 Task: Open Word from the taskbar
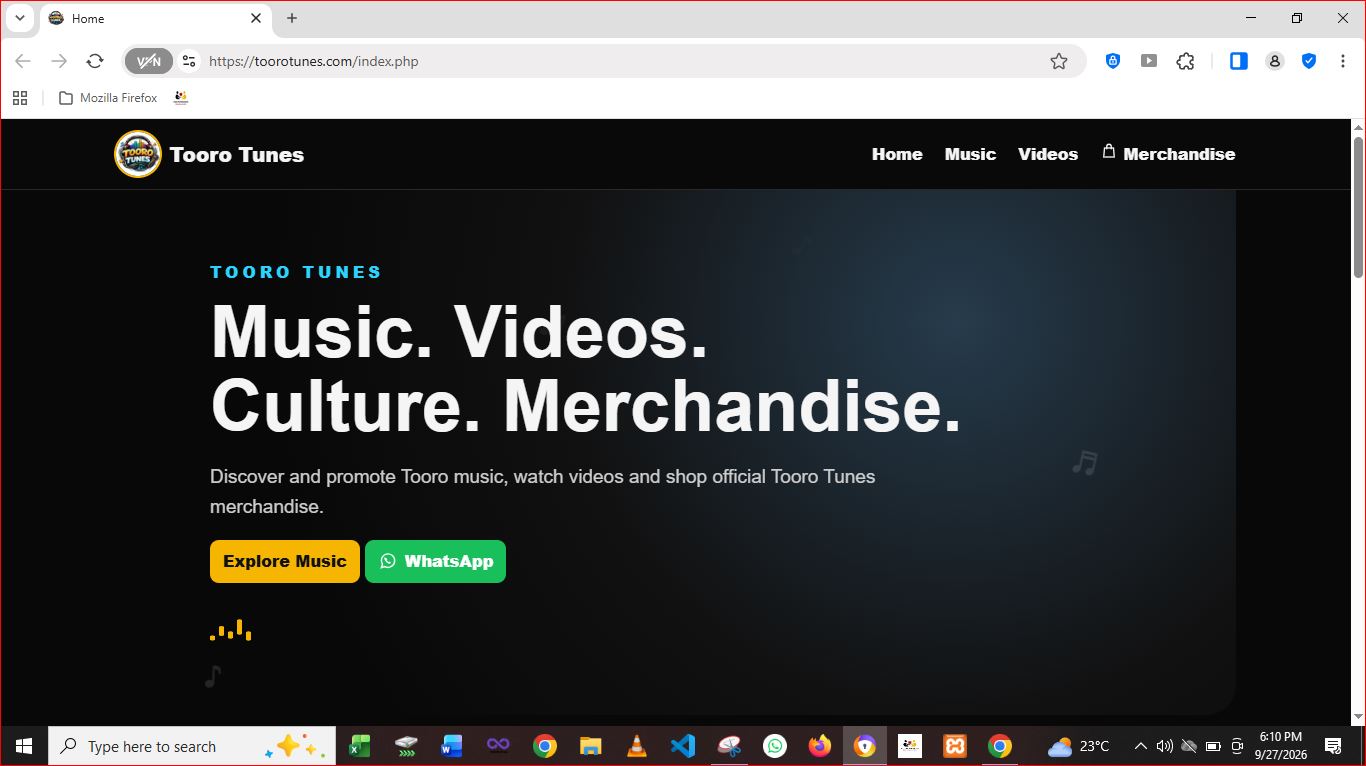click(451, 746)
